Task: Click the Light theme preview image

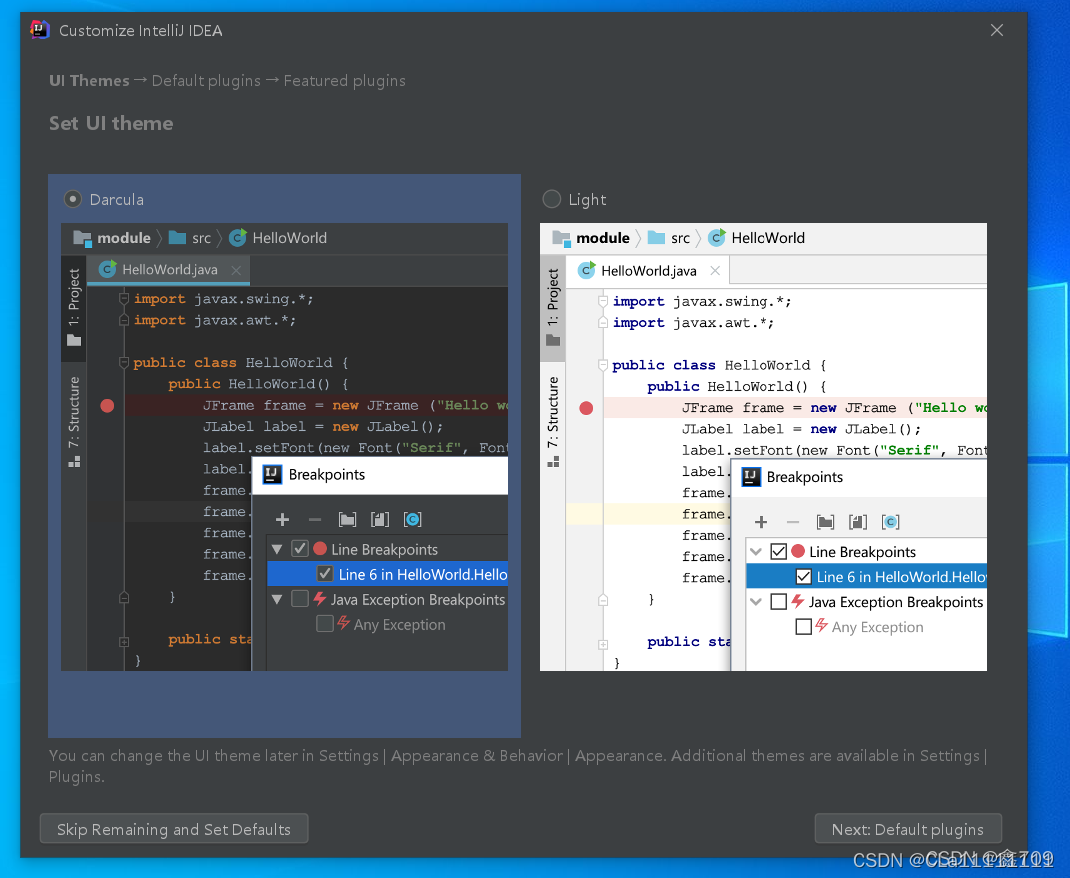Action: coord(763,447)
